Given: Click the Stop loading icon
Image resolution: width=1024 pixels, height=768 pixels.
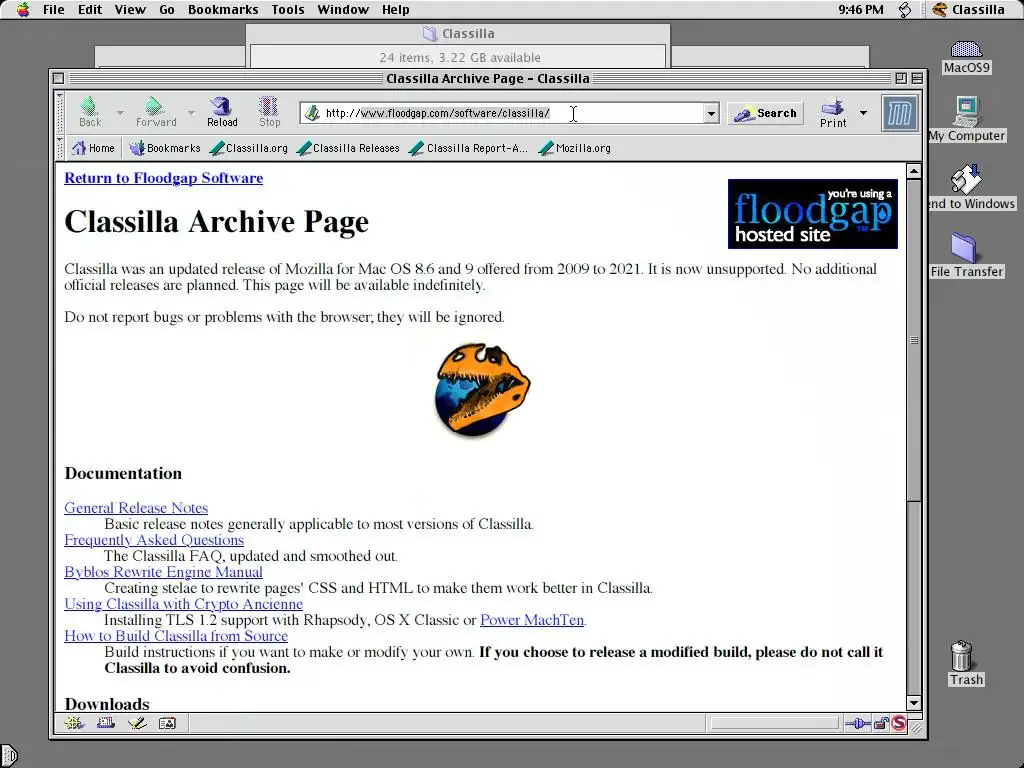Looking at the screenshot, I should (269, 112).
